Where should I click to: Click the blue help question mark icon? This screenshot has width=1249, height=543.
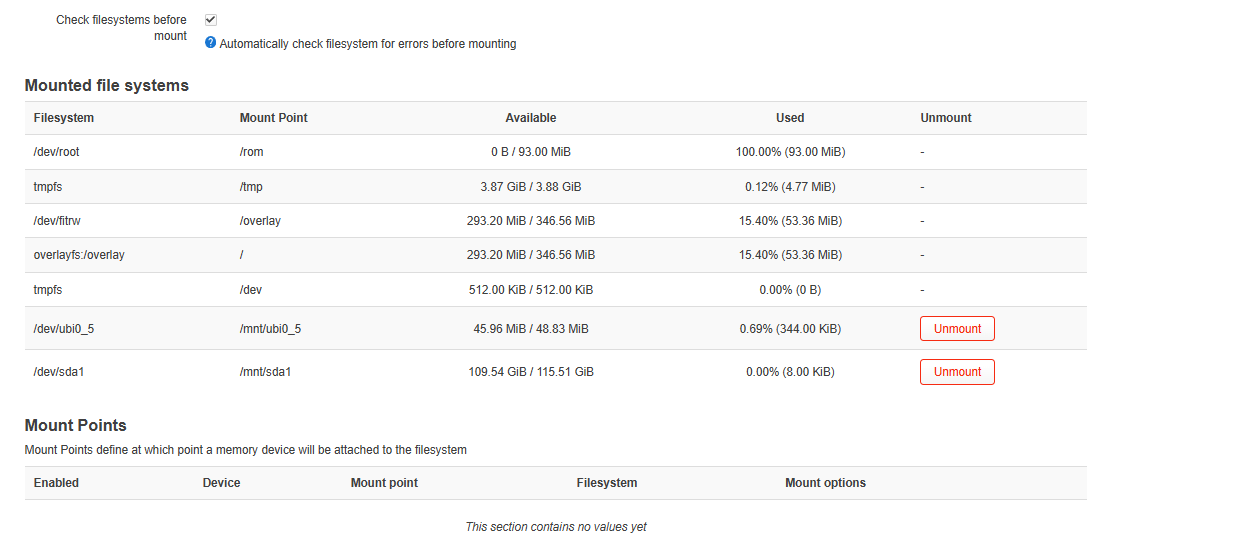pos(210,43)
